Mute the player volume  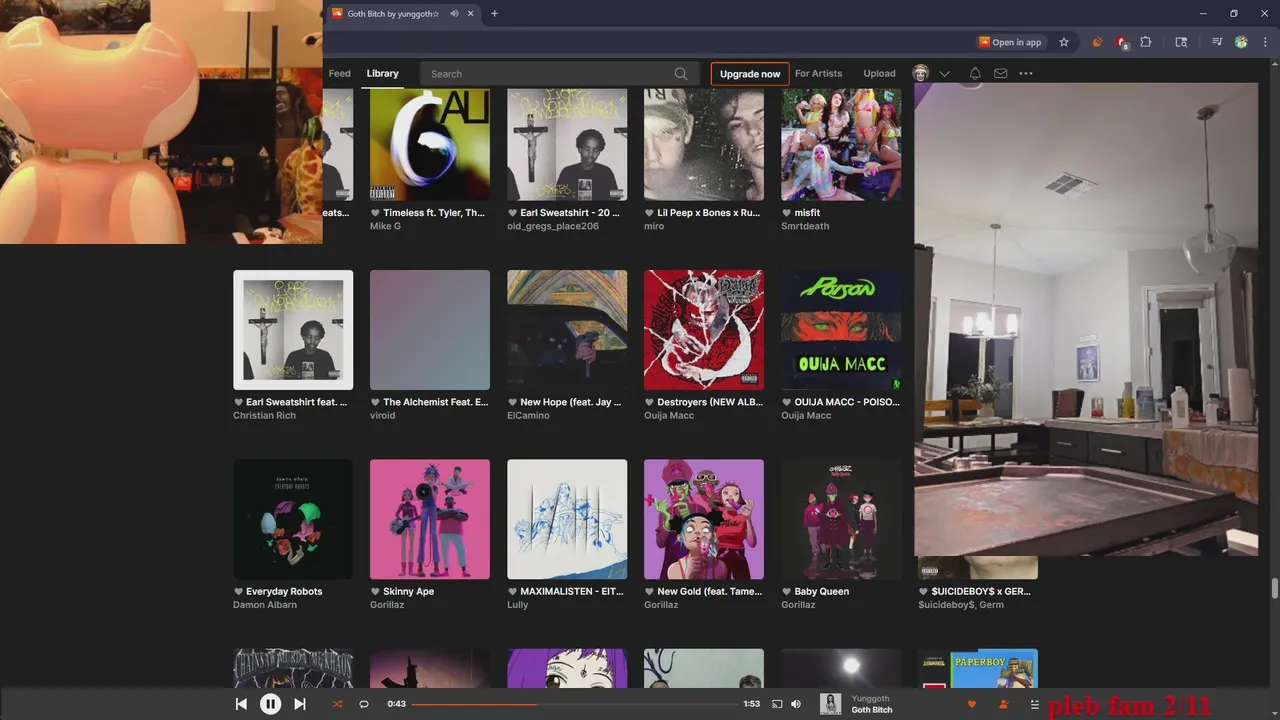796,704
